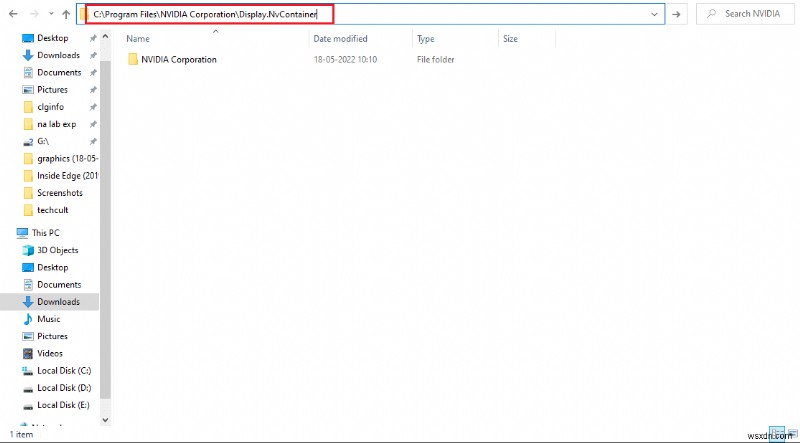Click the 3D Objects cube icon
The height and width of the screenshot is (443, 800).
coord(28,250)
